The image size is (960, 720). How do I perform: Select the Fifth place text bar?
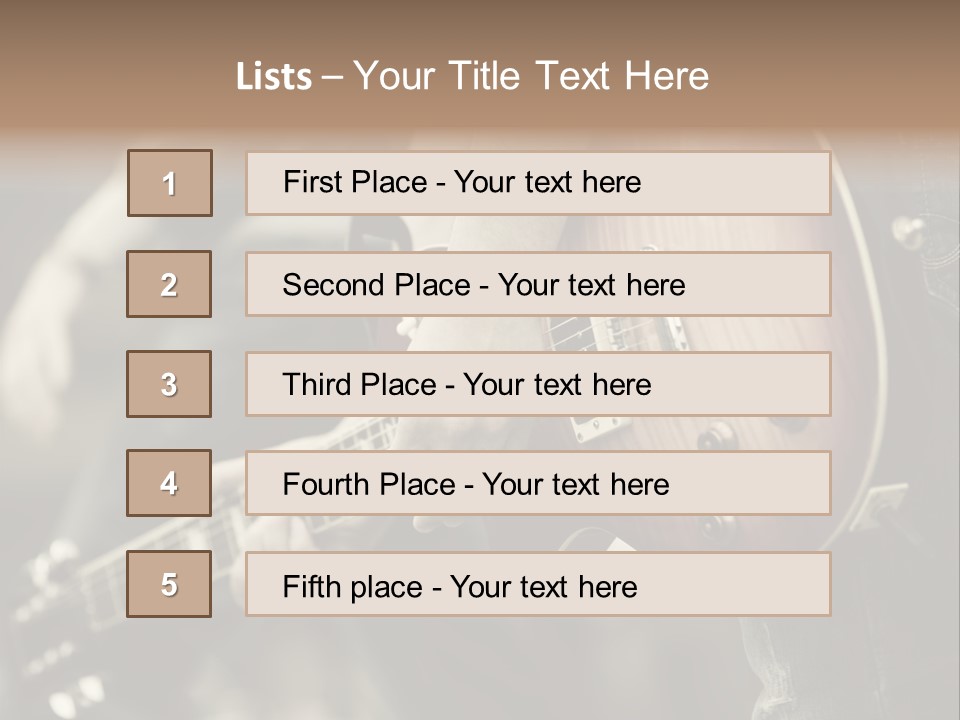(x=538, y=584)
